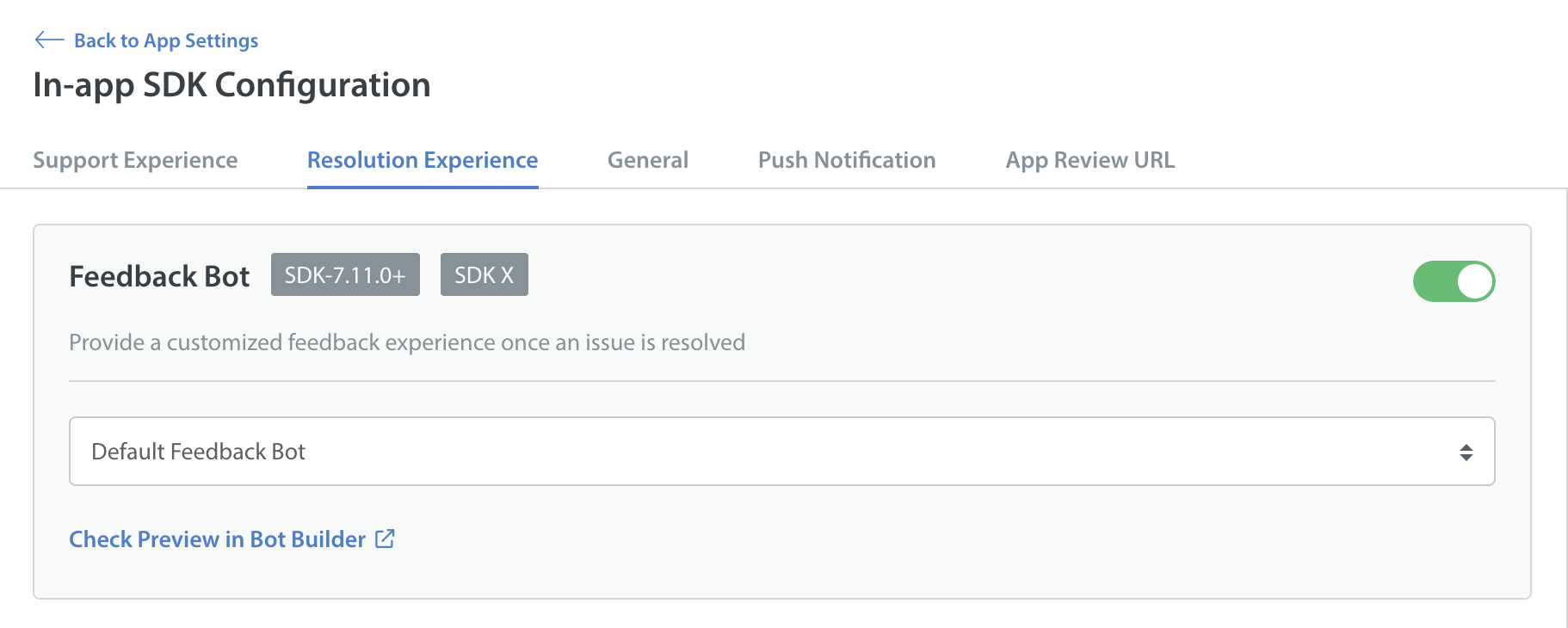Open the Default Feedback Bot dropdown
1568x628 pixels.
point(782,452)
